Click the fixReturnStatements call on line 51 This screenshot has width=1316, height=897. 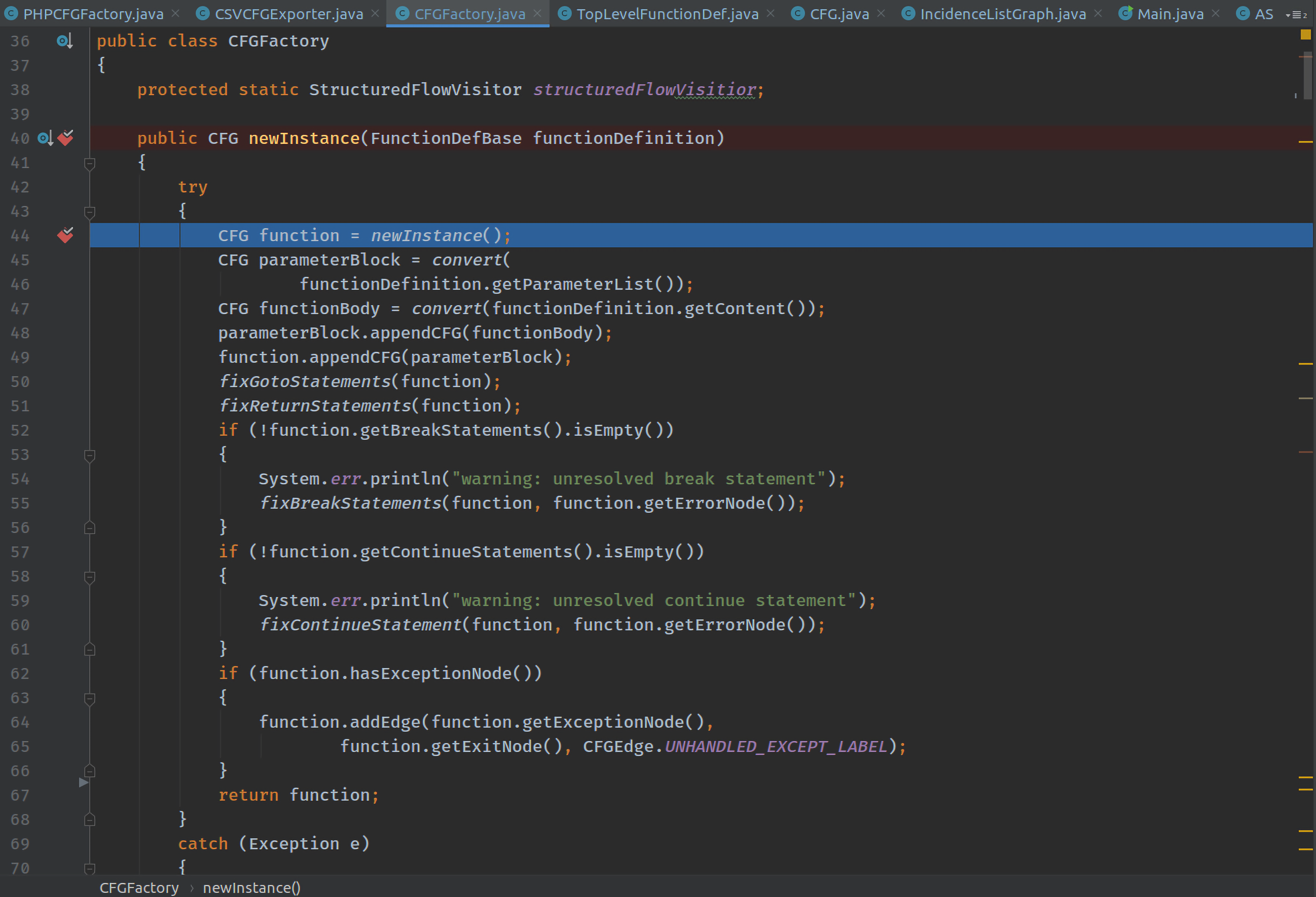(315, 406)
